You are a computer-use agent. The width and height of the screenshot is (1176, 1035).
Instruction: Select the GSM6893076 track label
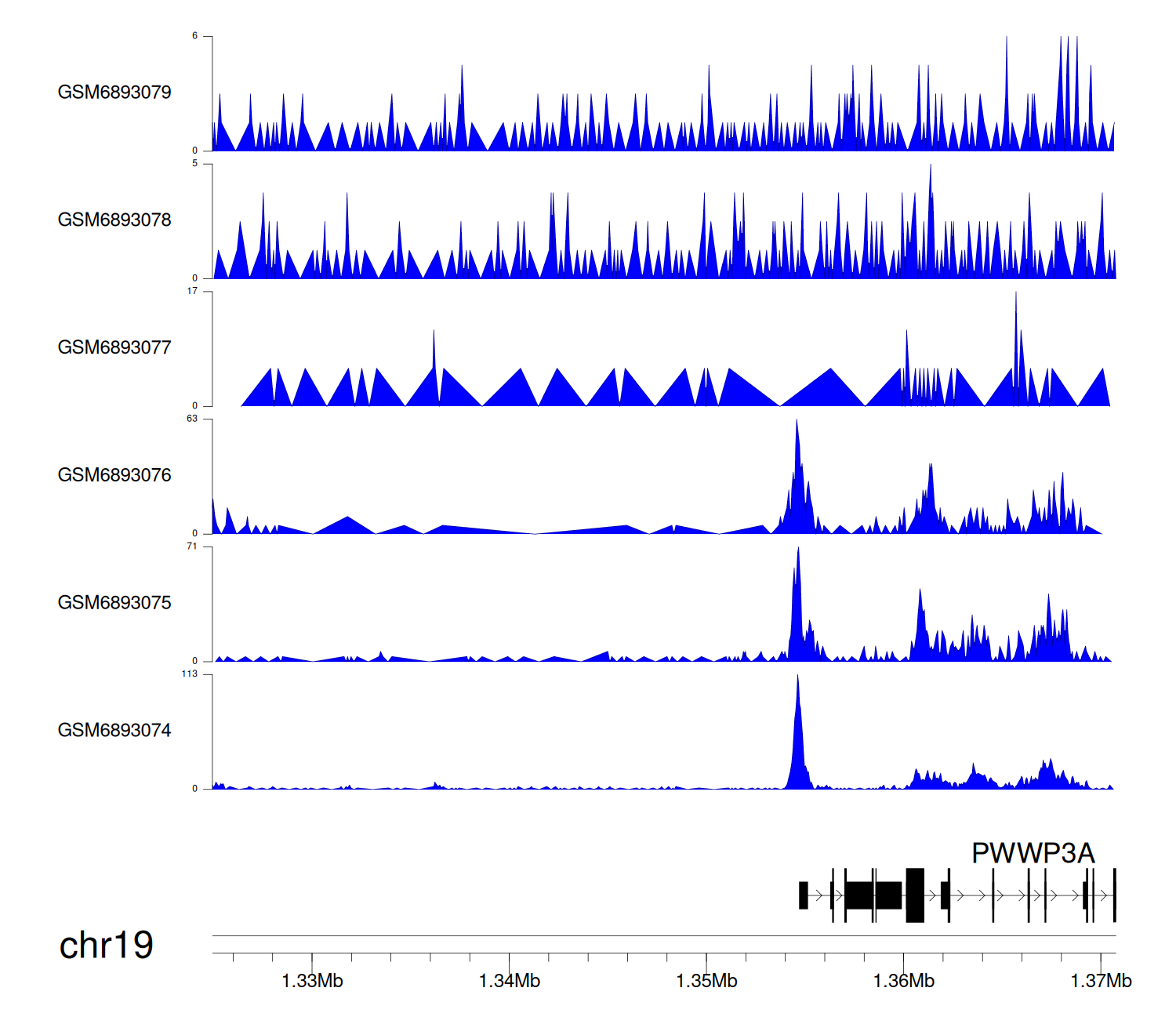114,475
